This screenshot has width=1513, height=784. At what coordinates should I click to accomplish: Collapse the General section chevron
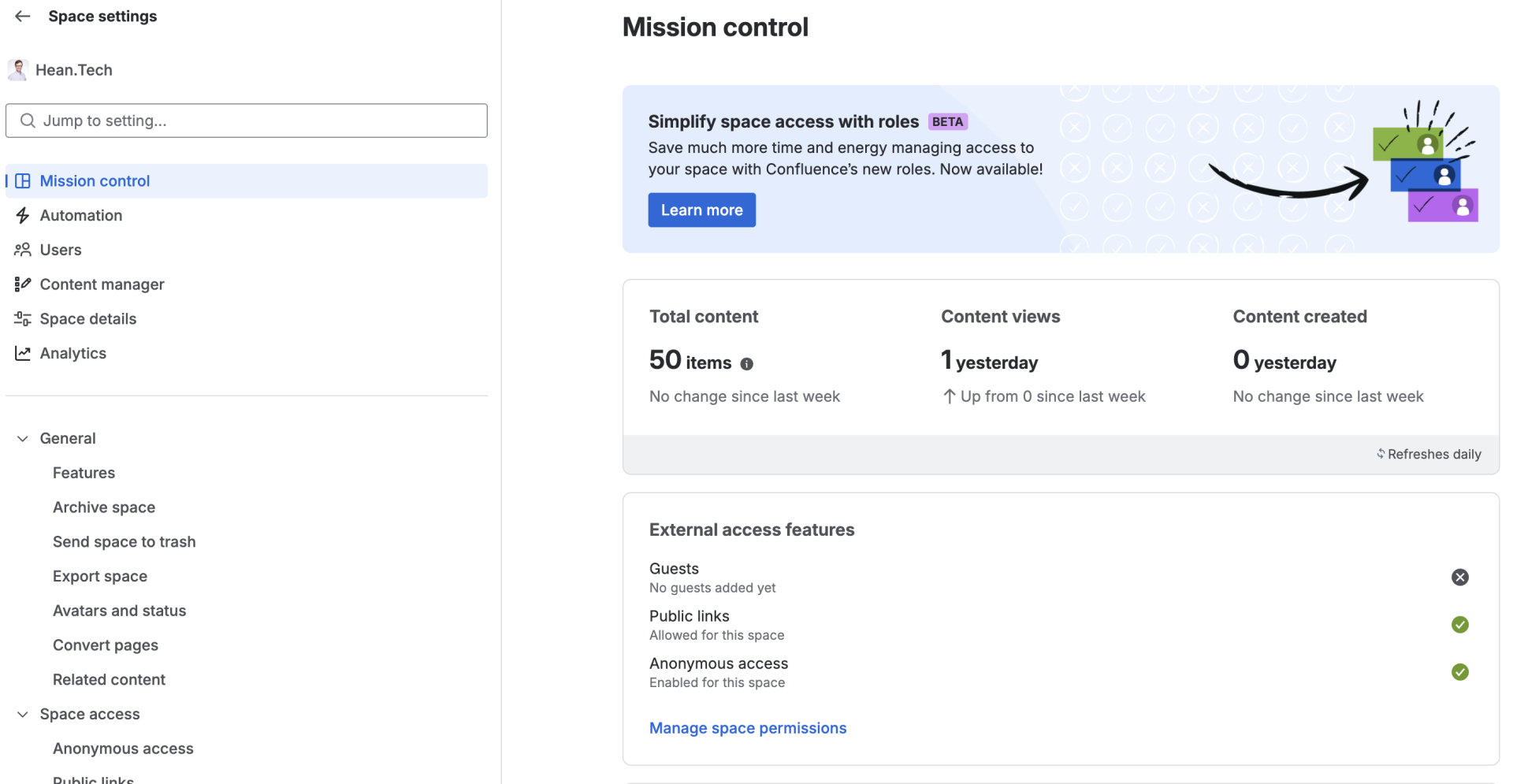pyautogui.click(x=23, y=439)
